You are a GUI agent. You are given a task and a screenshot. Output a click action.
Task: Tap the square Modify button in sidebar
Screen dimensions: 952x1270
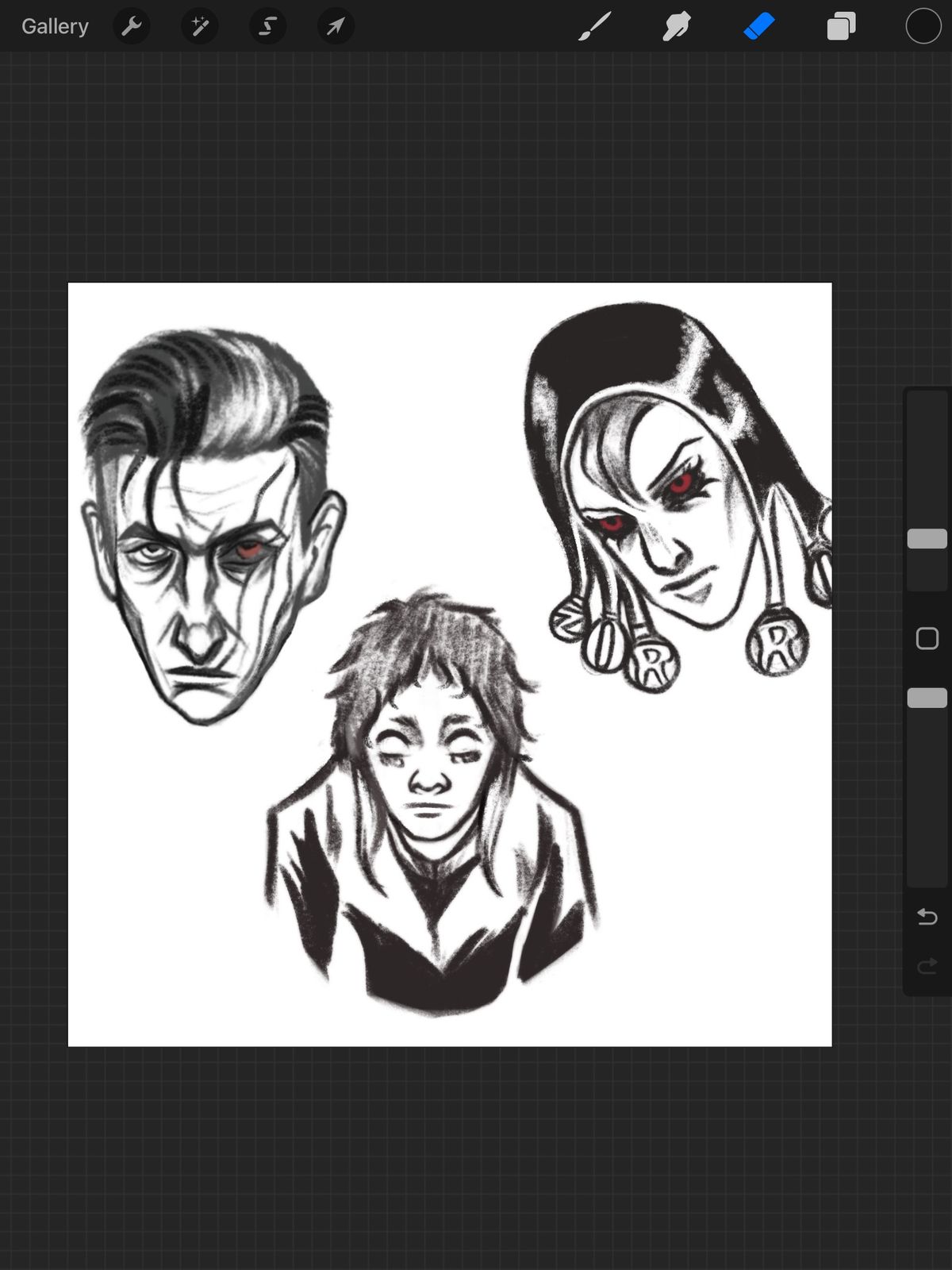927,638
